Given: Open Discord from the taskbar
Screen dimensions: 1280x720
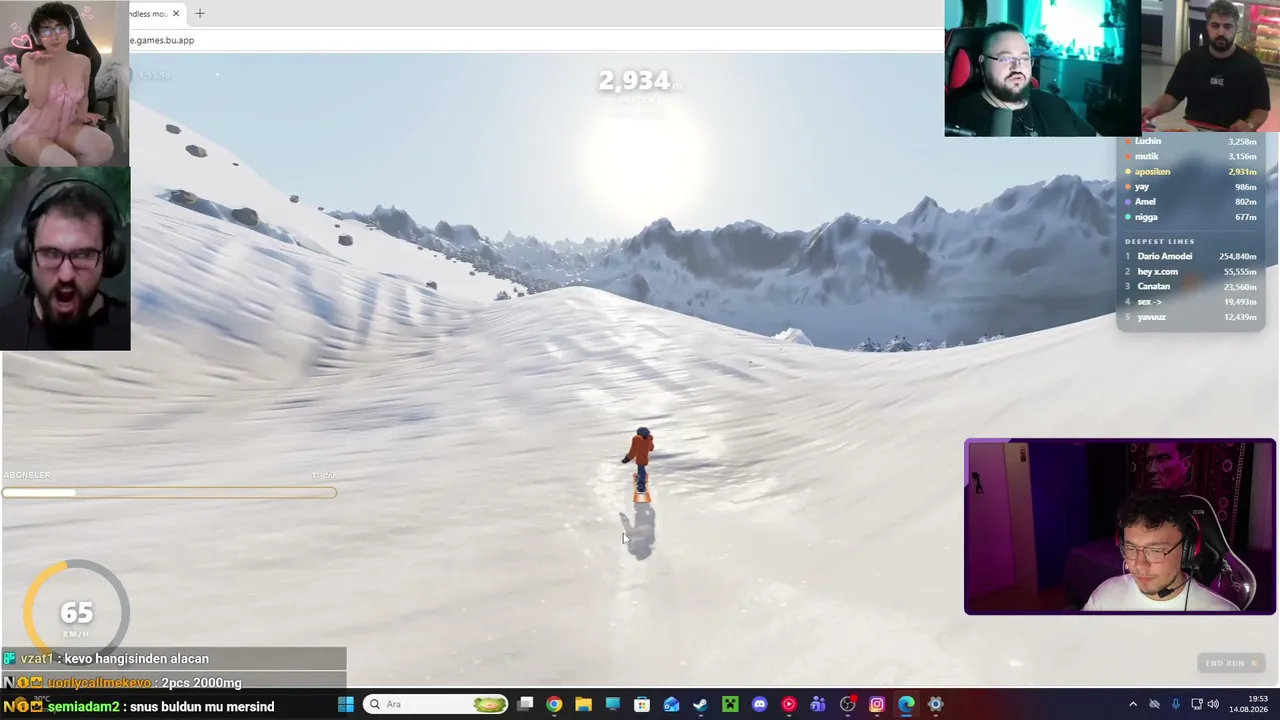Looking at the screenshot, I should pyautogui.click(x=759, y=704).
